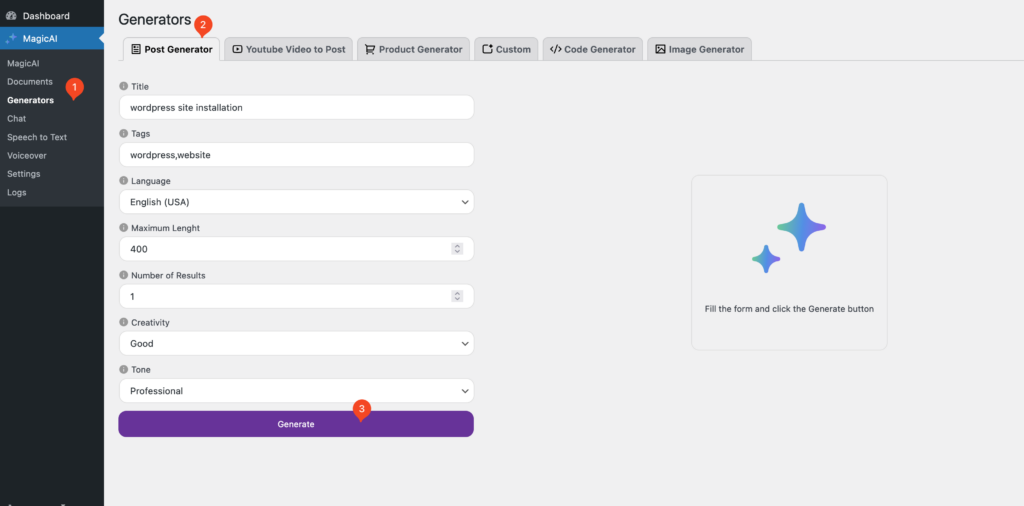Open Speech to Text in sidebar
Image resolution: width=1024 pixels, height=506 pixels.
tap(37, 137)
